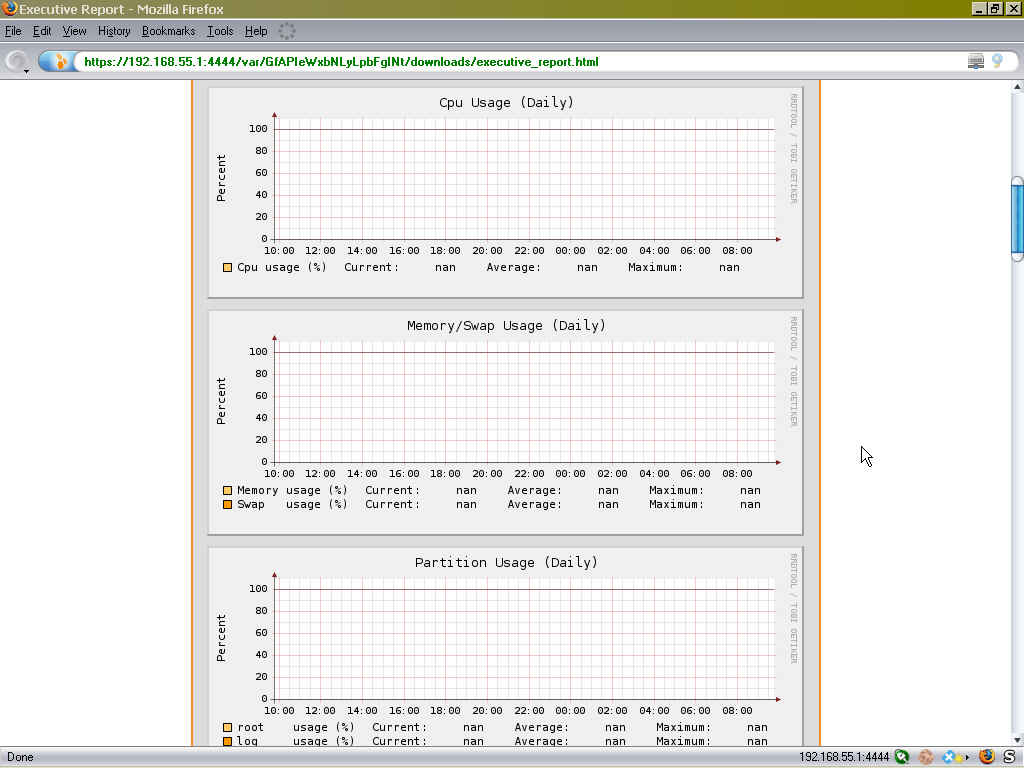This screenshot has height=768, width=1024.
Task: Click the Memory usage legend color swatch
Action: (227, 490)
